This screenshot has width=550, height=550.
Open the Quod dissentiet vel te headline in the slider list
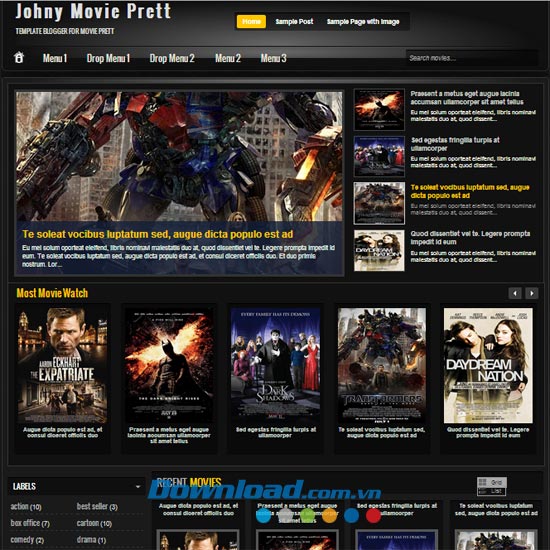point(470,238)
